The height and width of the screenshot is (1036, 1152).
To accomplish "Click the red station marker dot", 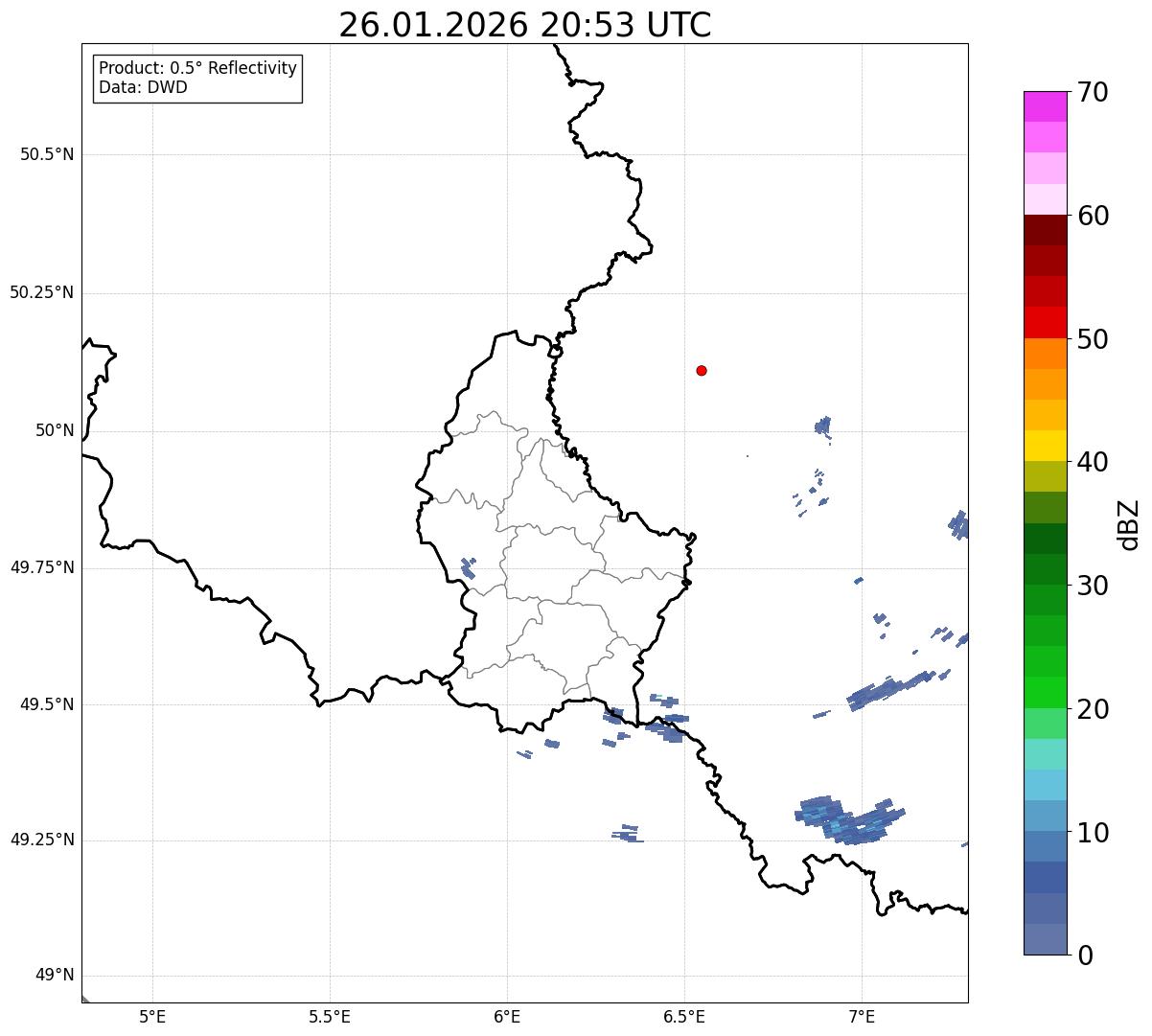I will pos(702,370).
